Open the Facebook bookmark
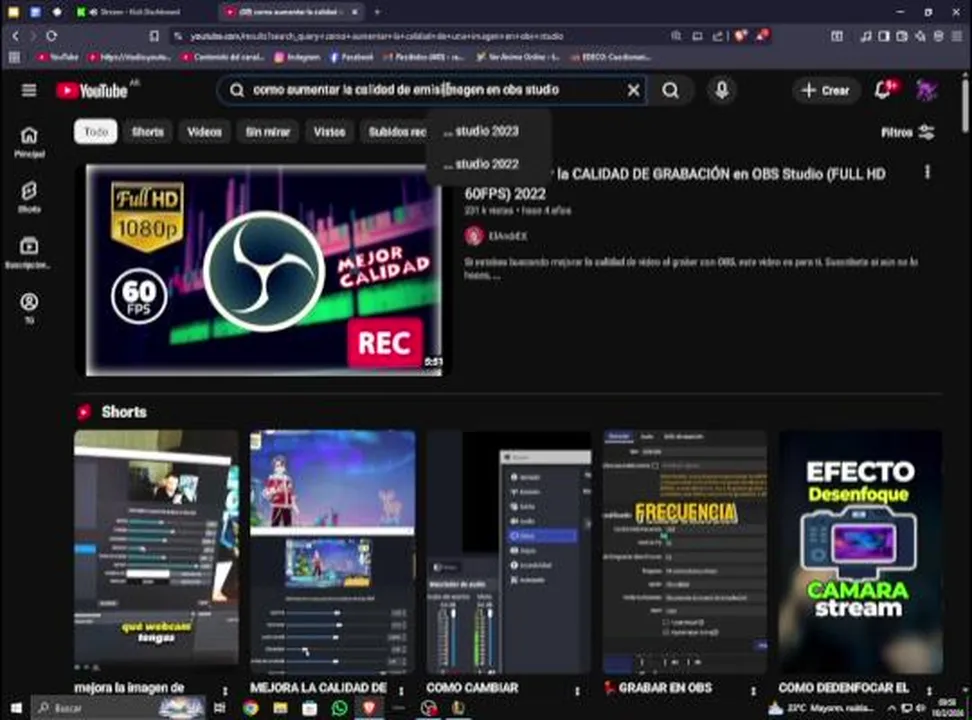 (351, 57)
